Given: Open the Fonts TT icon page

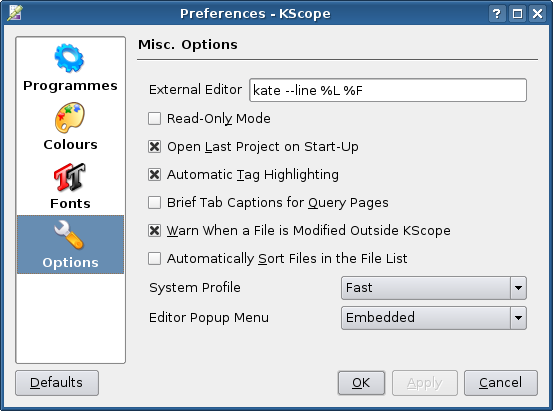Looking at the screenshot, I should click(x=69, y=177).
